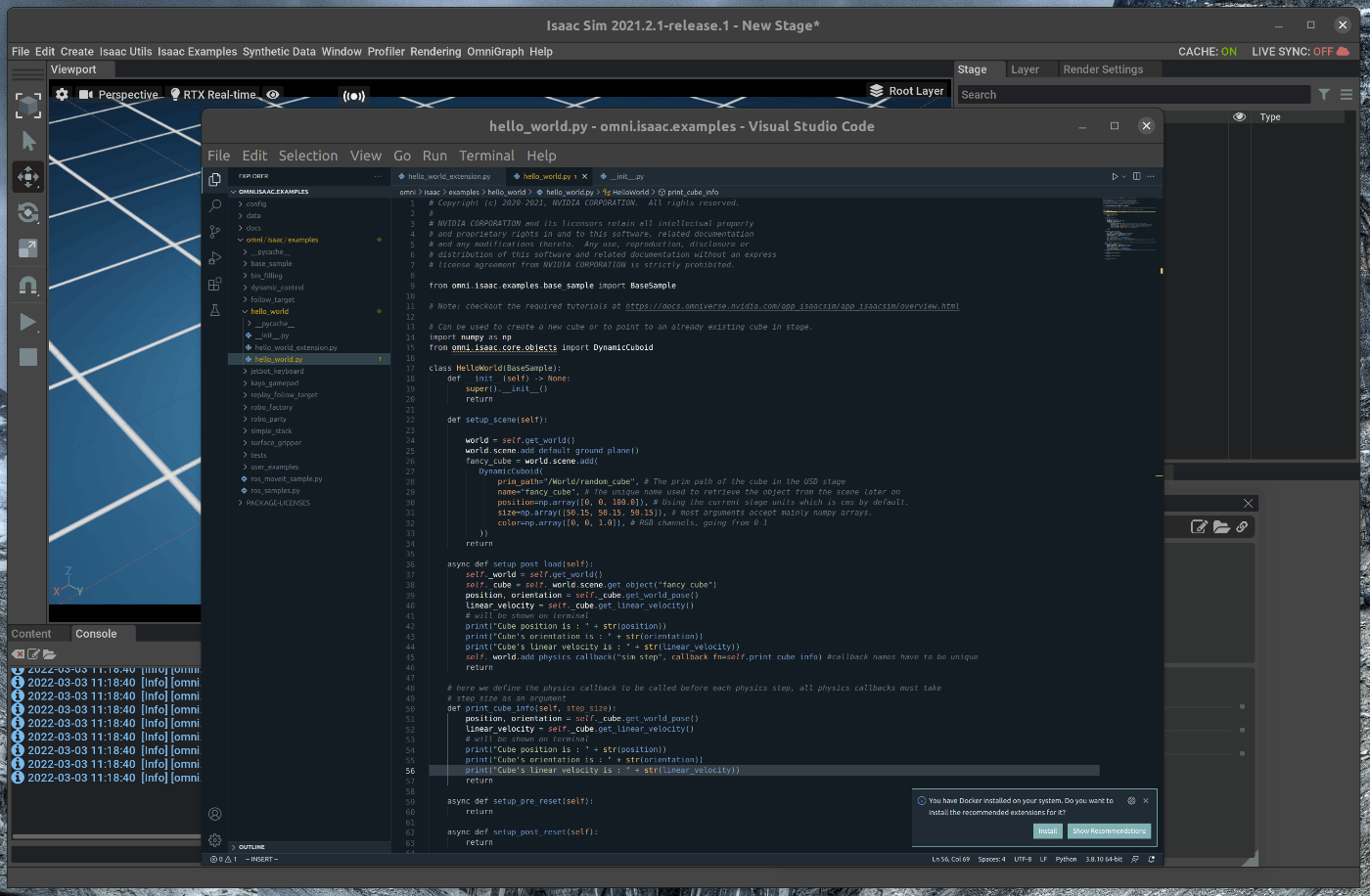Open VS Code Testing flask icon
1370x896 pixels.
point(214,310)
